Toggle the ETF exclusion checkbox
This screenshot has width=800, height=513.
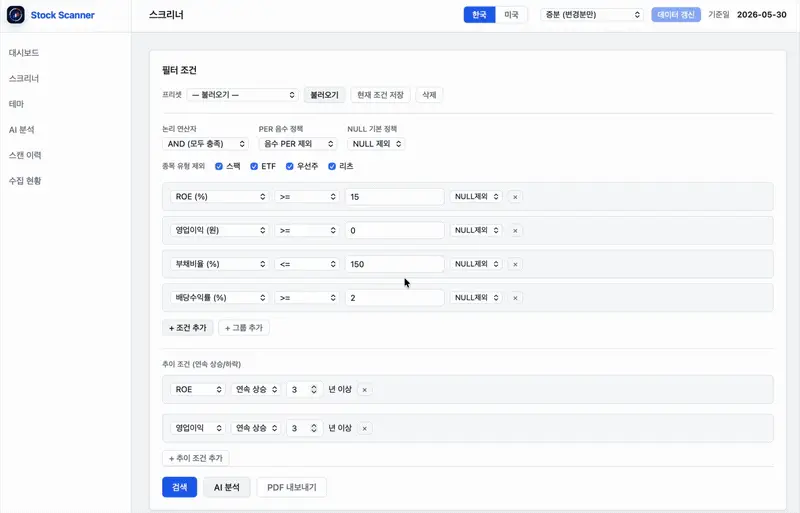254,166
